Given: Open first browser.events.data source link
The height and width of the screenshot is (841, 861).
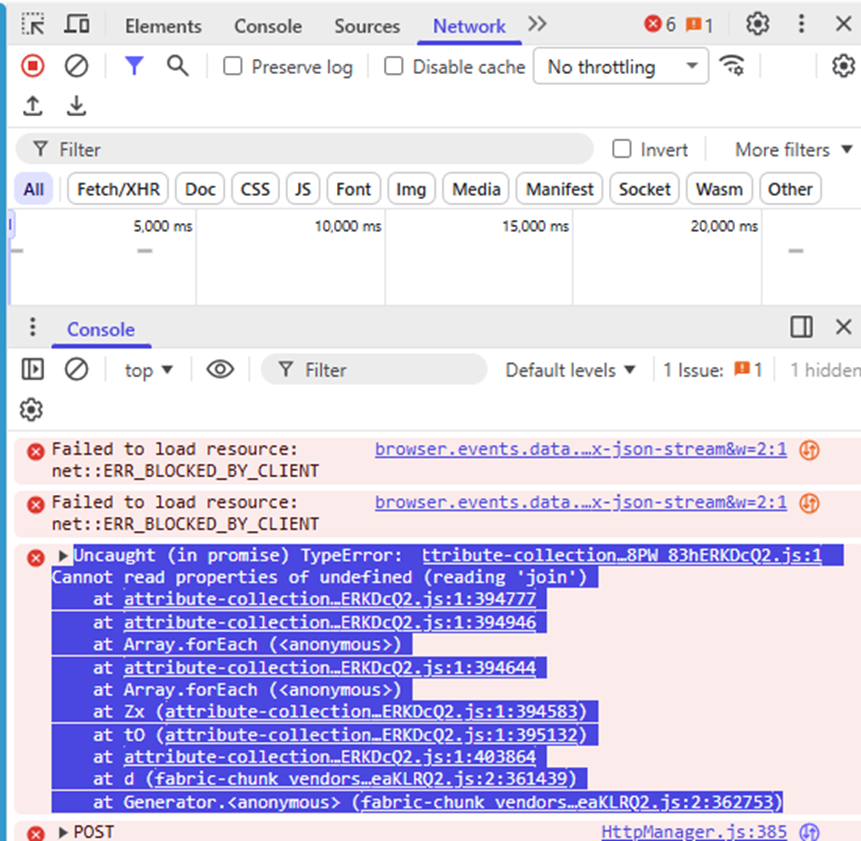Looking at the screenshot, I should coord(581,449).
